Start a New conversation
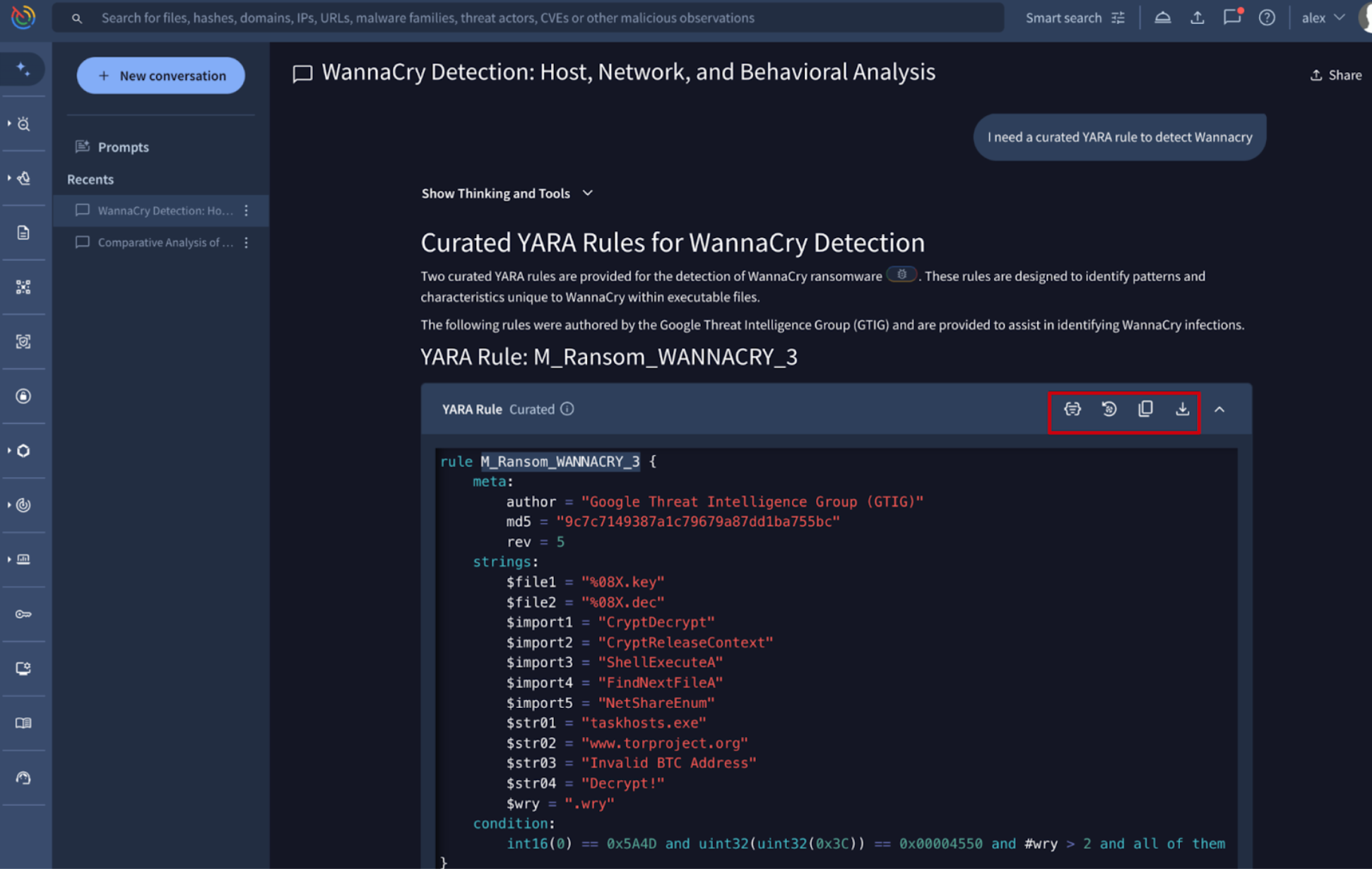Viewport: 1372px width, 869px height. 161,76
